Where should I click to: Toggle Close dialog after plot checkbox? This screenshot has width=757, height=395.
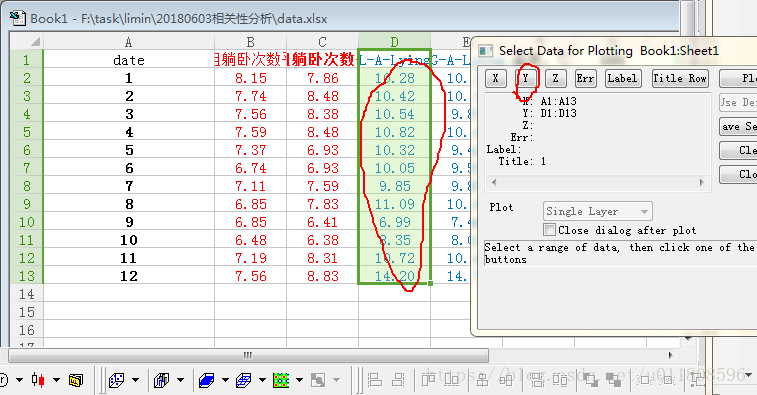[x=549, y=229]
